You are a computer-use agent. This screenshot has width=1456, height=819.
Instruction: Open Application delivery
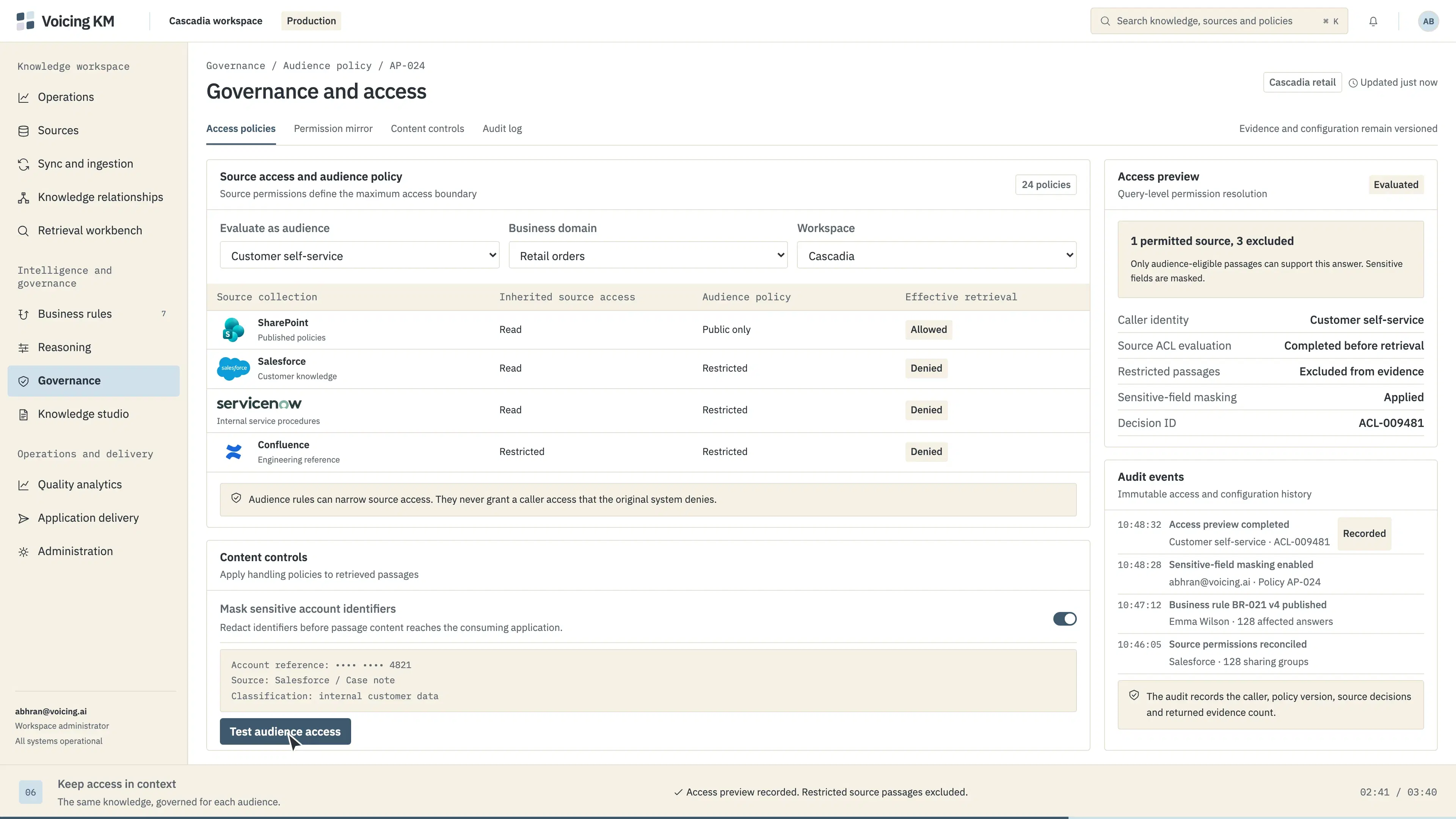click(x=93, y=518)
